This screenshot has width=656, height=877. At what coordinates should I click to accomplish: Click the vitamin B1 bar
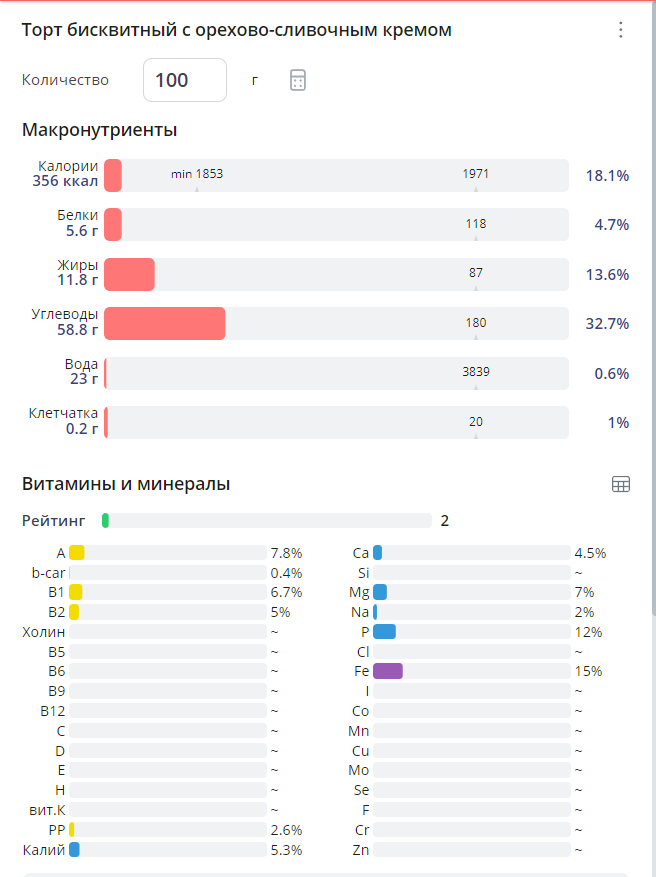click(167, 592)
